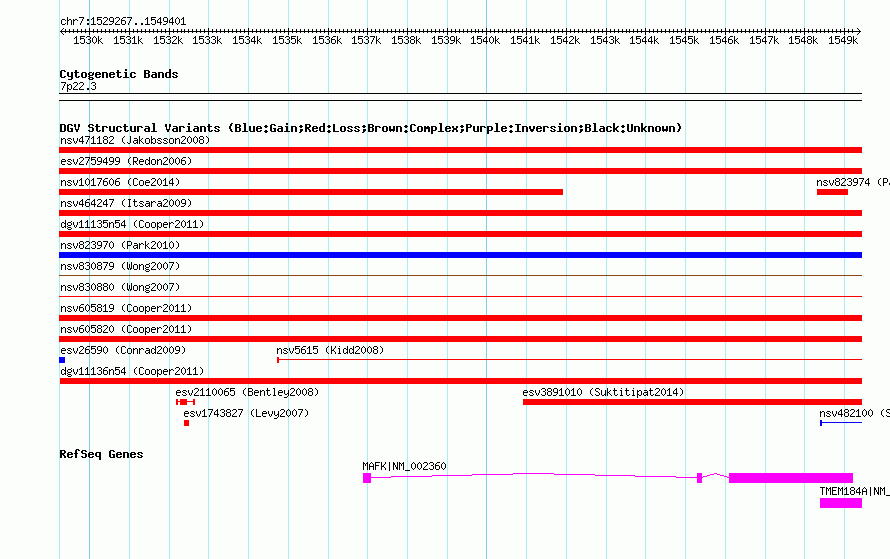This screenshot has height=559, width=890.
Task: Select the 7p22.3 band label
Action: 78,86
